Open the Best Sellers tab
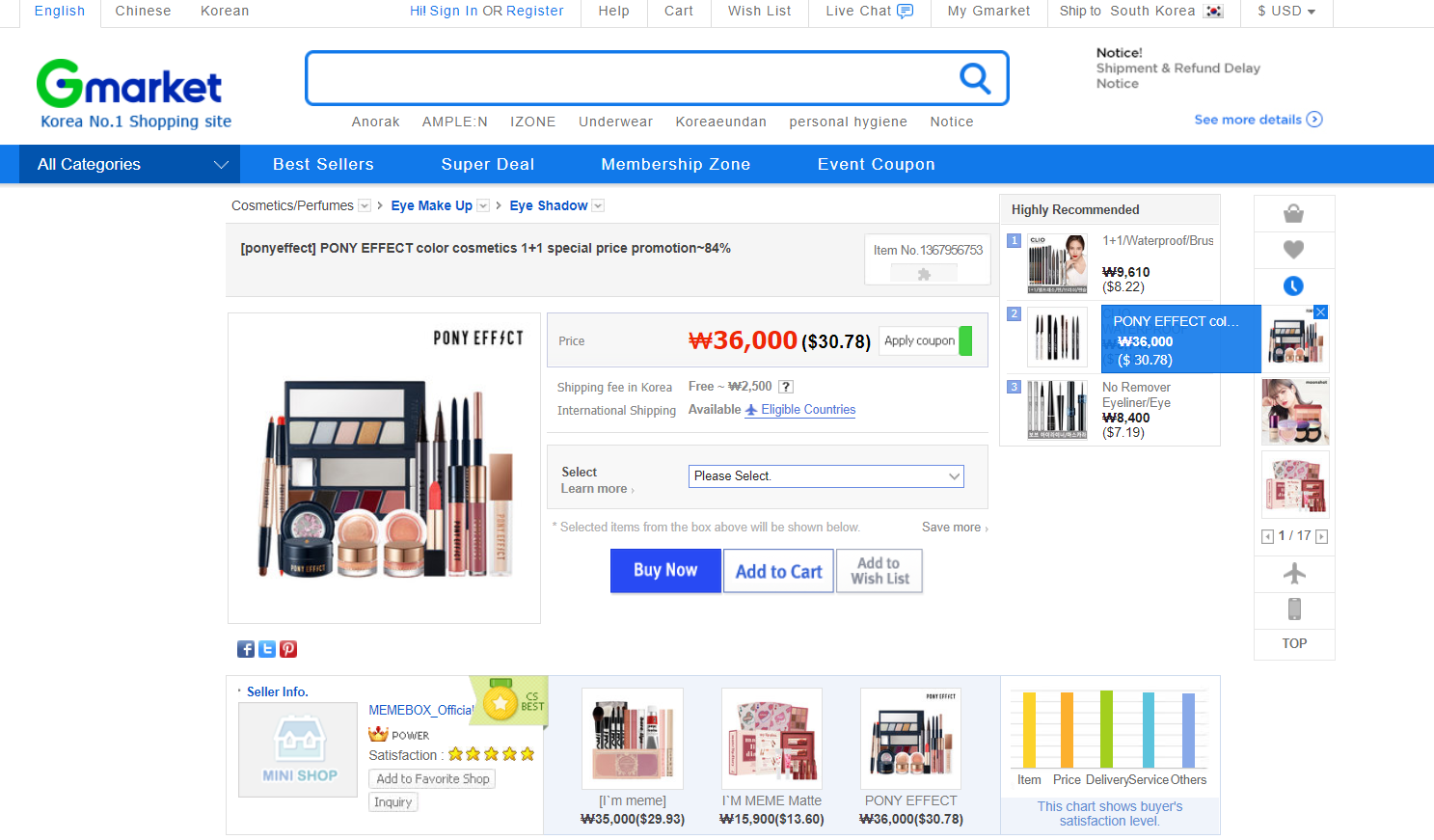This screenshot has width=1434, height=840. pos(323,164)
